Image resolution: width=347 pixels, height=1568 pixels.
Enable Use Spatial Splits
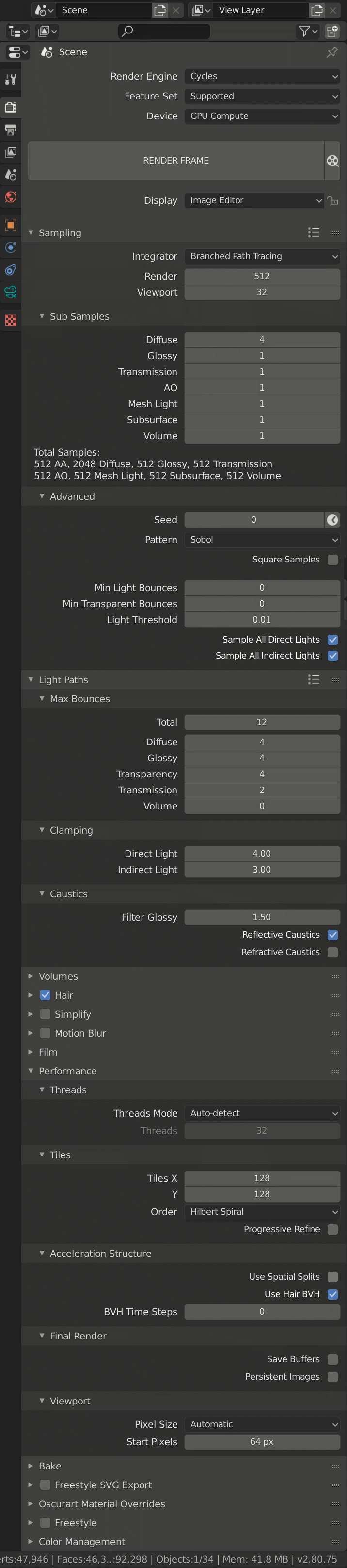[x=332, y=1277]
